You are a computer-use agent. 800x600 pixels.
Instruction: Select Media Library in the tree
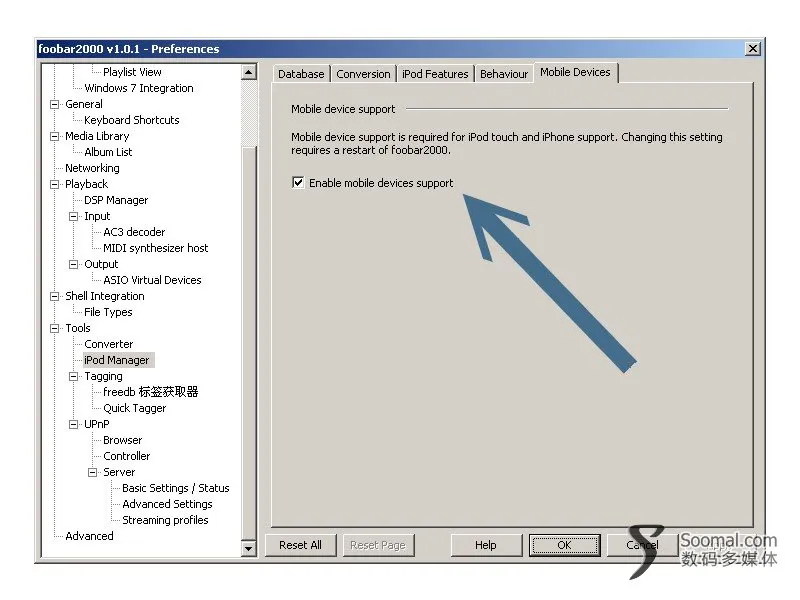[97, 136]
